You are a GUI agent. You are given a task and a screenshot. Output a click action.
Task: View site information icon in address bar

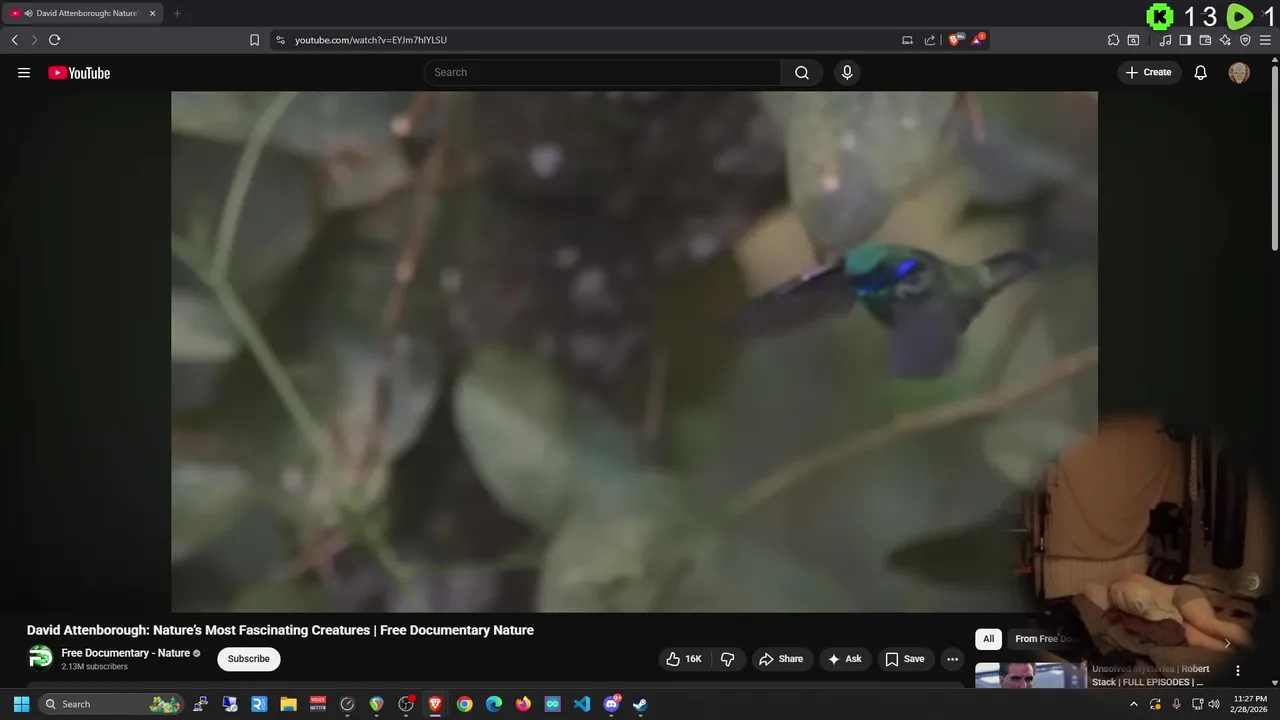(x=280, y=40)
